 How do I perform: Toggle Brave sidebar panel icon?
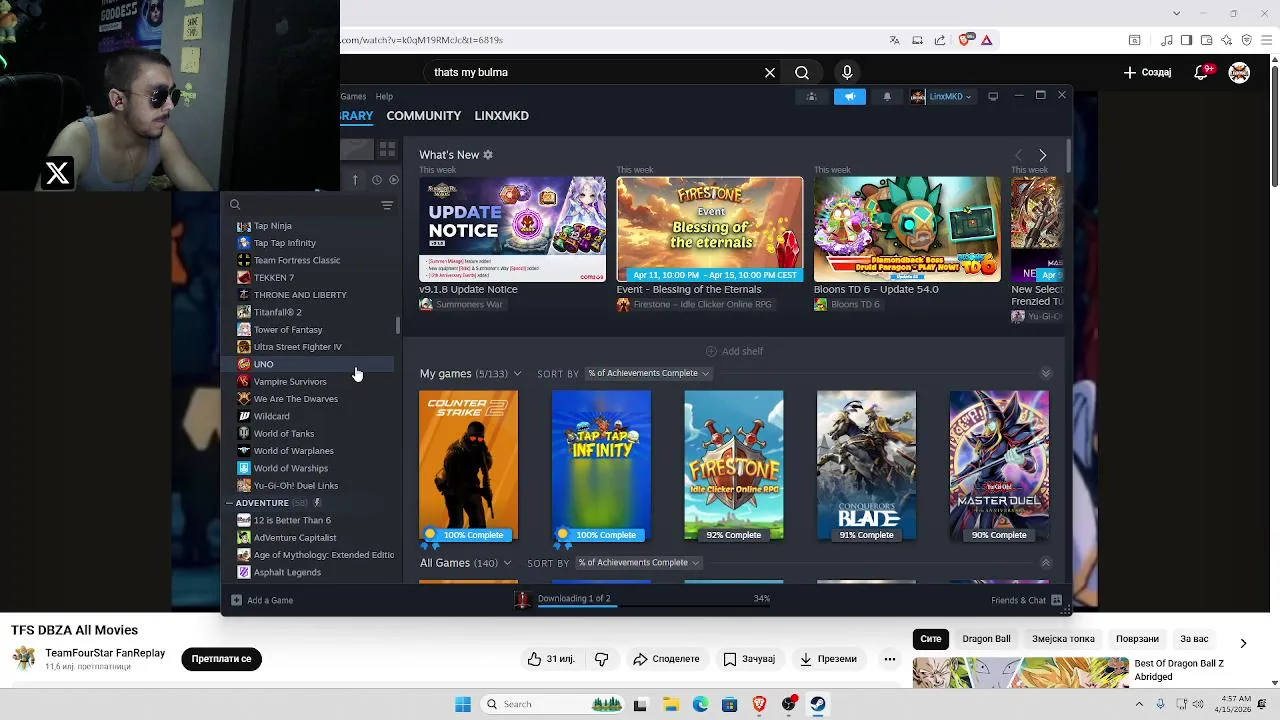pos(1186,40)
